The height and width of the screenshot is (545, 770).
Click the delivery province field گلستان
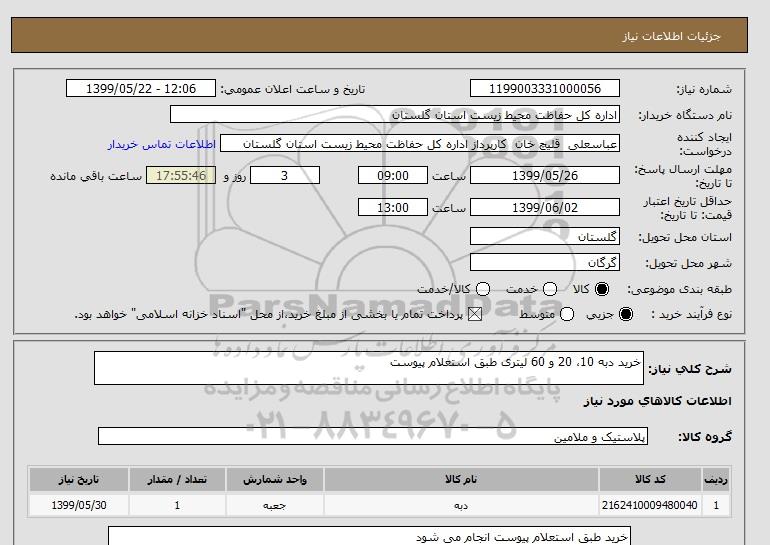coord(545,237)
